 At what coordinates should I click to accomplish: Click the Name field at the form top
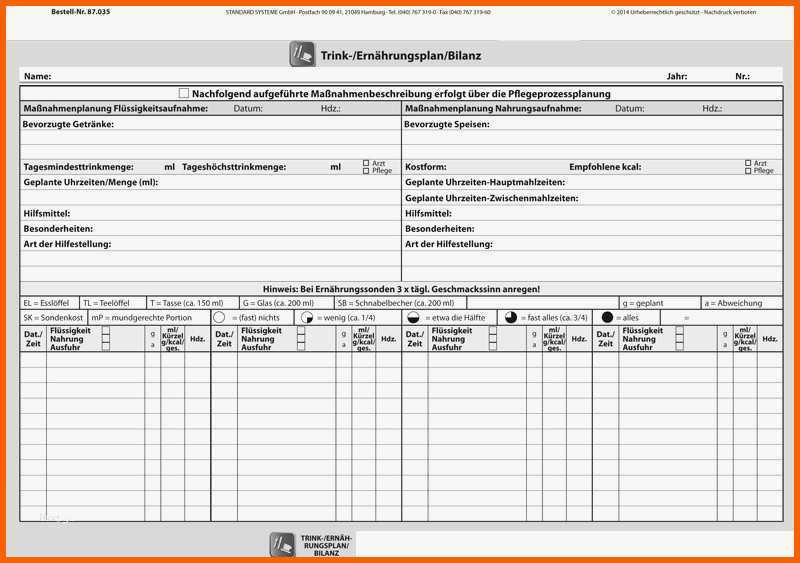[300, 76]
